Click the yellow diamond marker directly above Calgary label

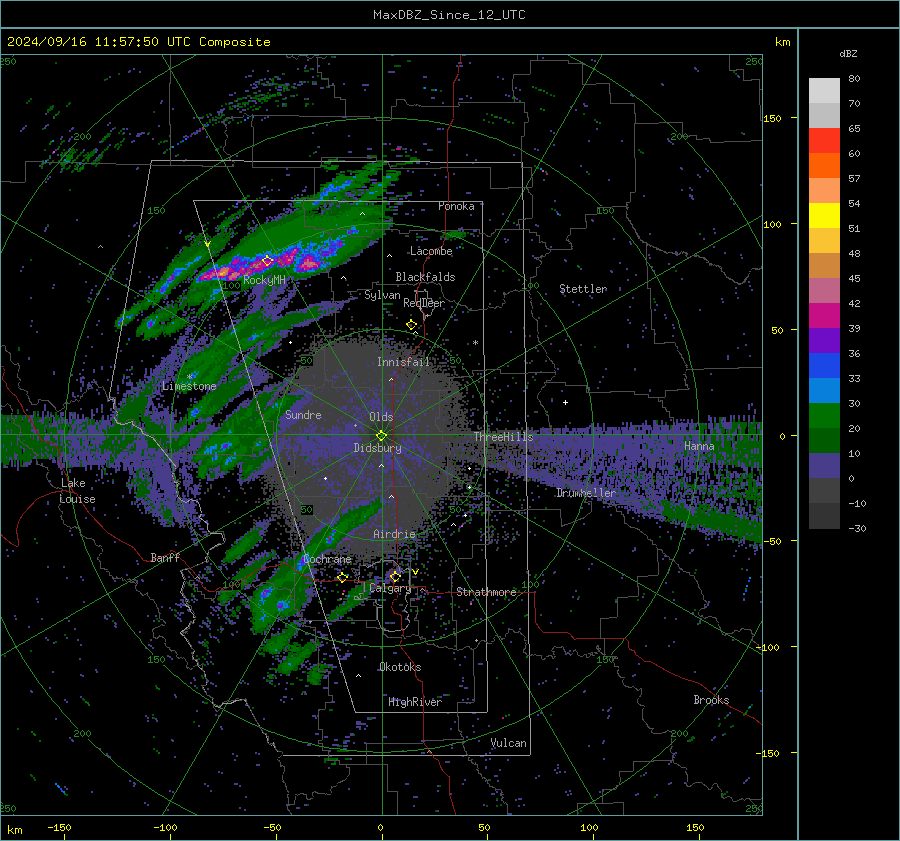(395, 576)
